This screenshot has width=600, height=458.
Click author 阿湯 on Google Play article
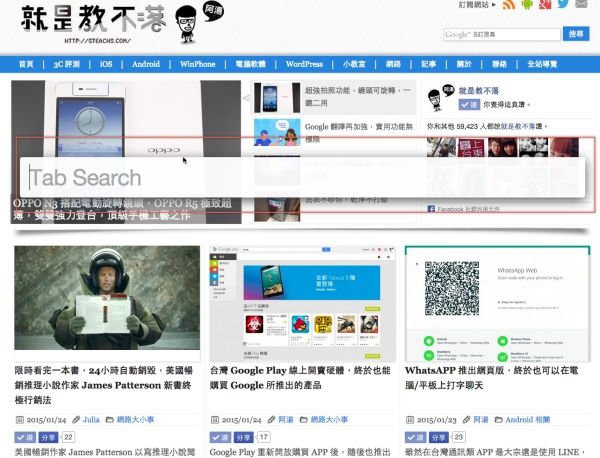point(286,420)
